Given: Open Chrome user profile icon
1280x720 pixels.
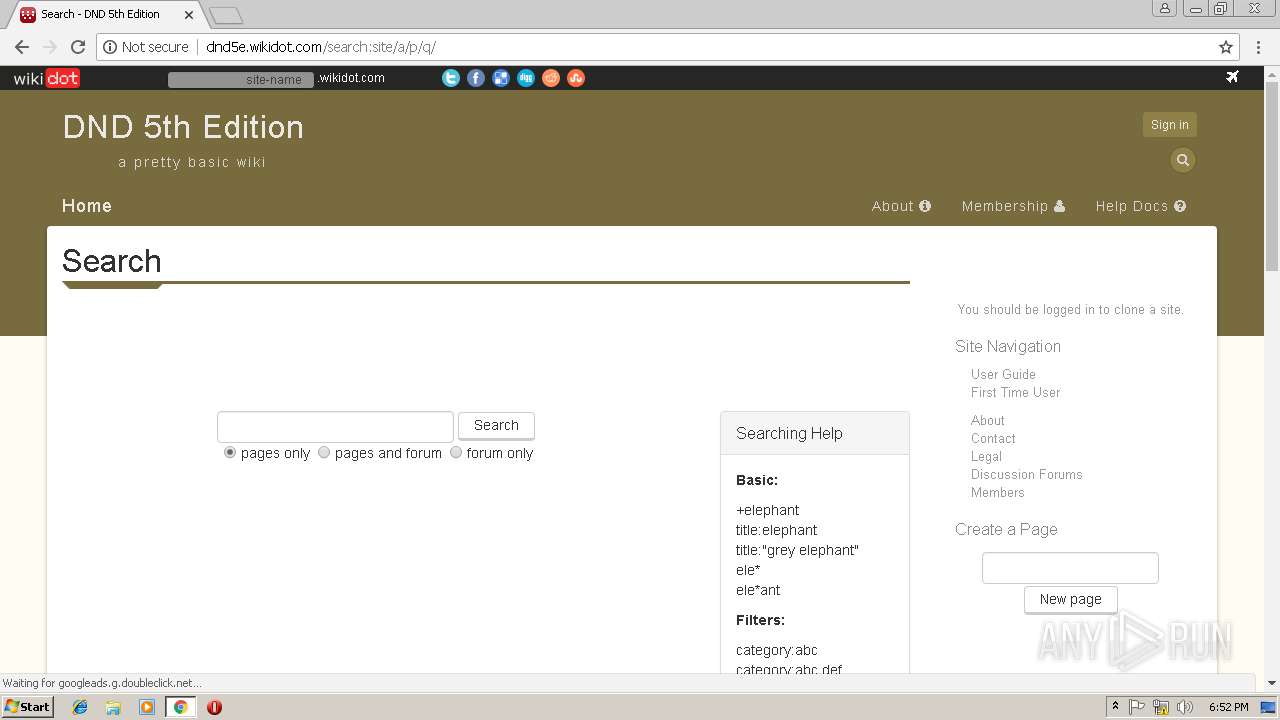Looking at the screenshot, I should (x=1165, y=9).
